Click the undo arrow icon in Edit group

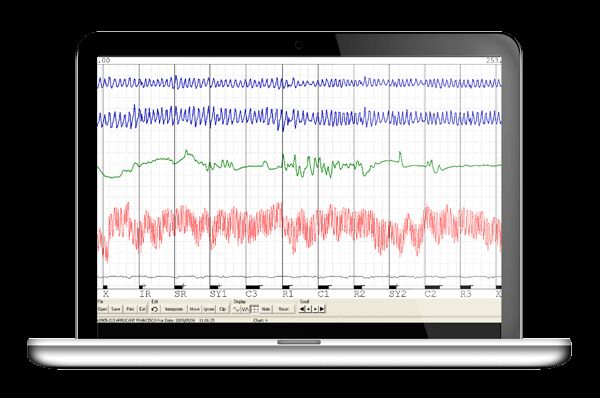[155, 309]
